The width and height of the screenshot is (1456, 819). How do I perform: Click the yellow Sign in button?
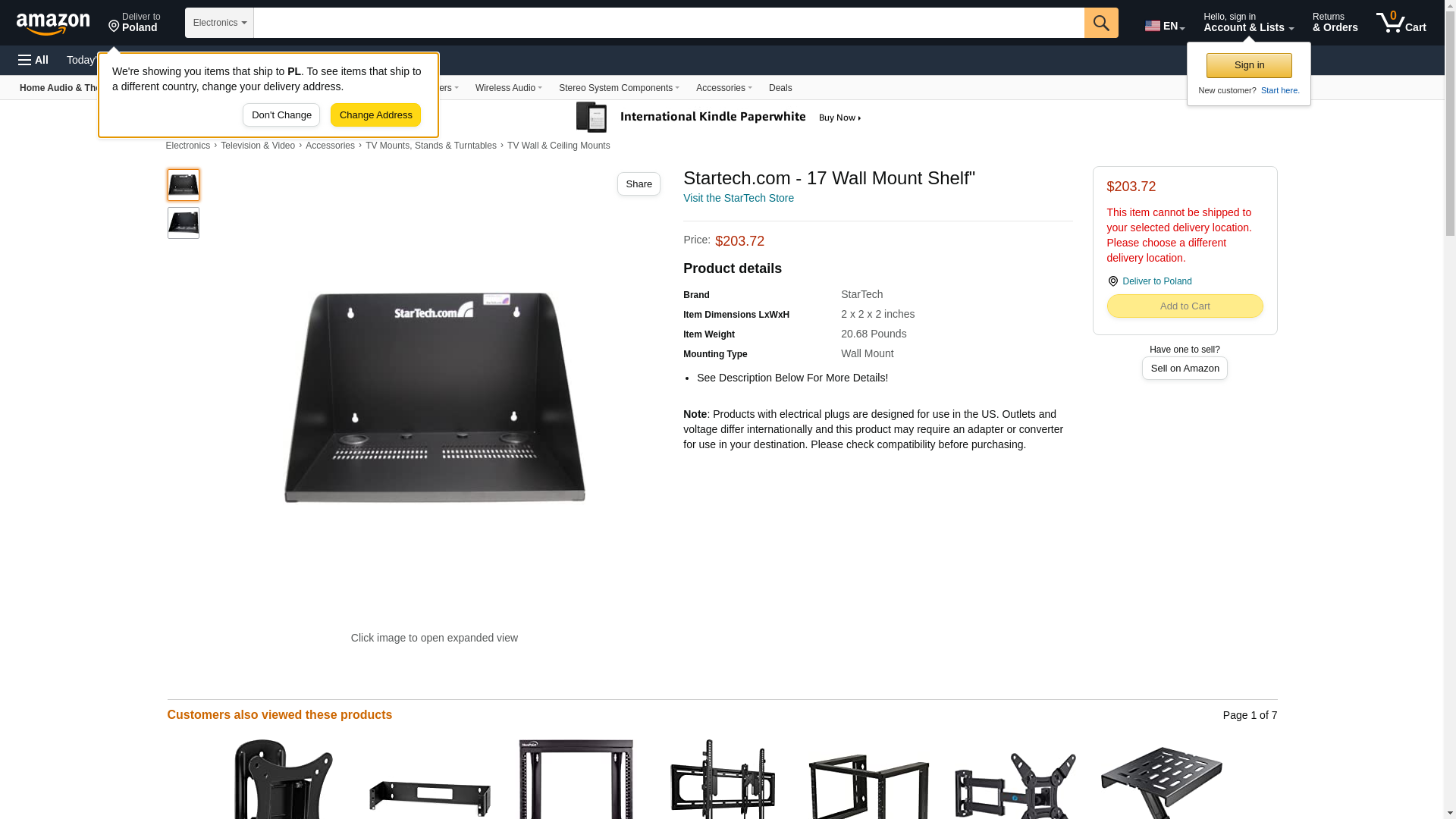pyautogui.click(x=1249, y=65)
